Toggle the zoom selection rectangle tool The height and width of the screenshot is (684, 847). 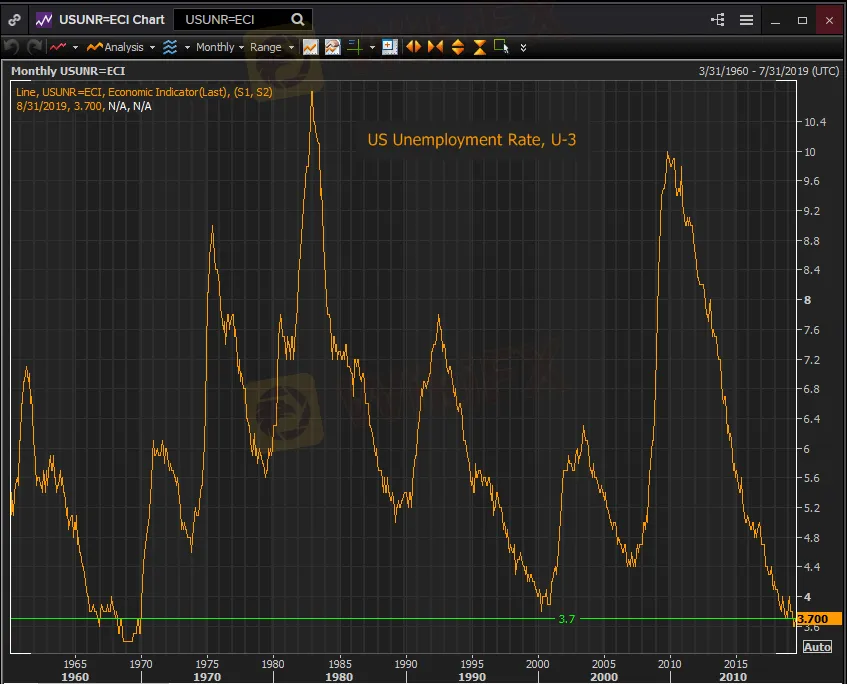coord(501,47)
